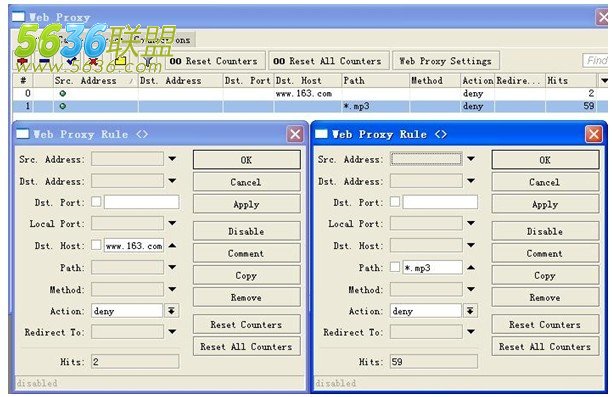Click Dst. Port field in www.163.com rule dialog

click(141, 202)
